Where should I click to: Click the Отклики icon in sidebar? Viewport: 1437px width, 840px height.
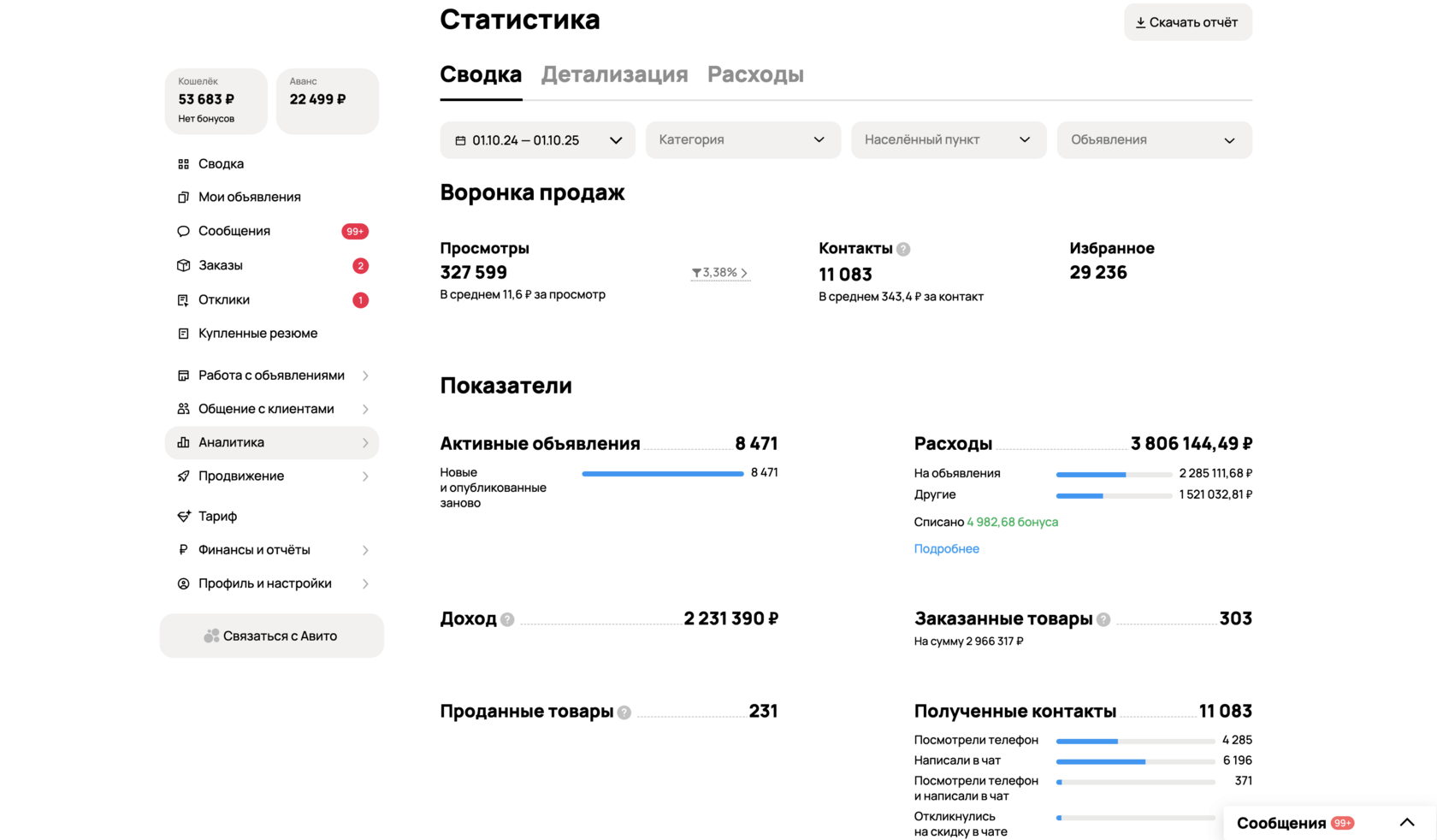(183, 299)
